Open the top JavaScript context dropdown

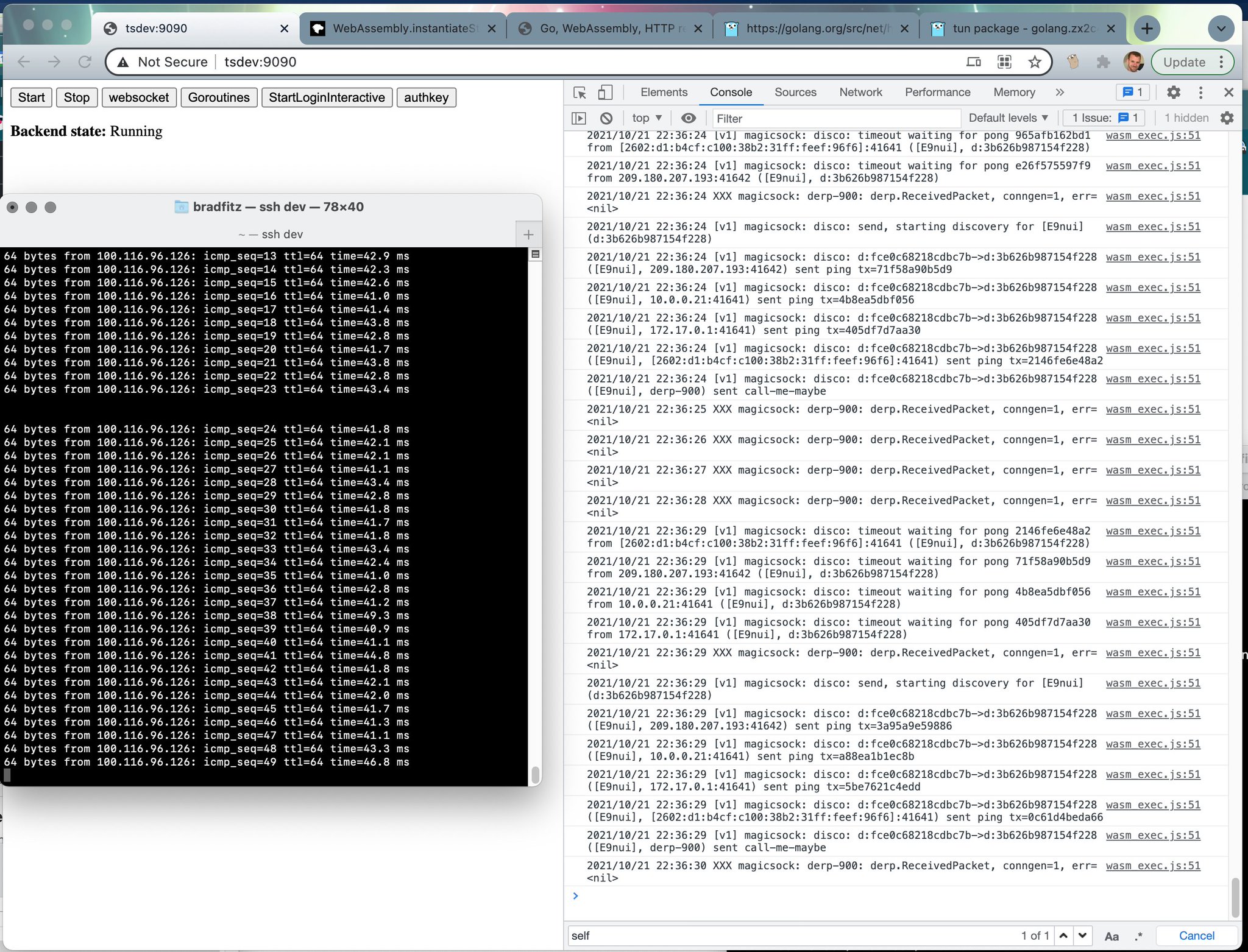point(647,118)
